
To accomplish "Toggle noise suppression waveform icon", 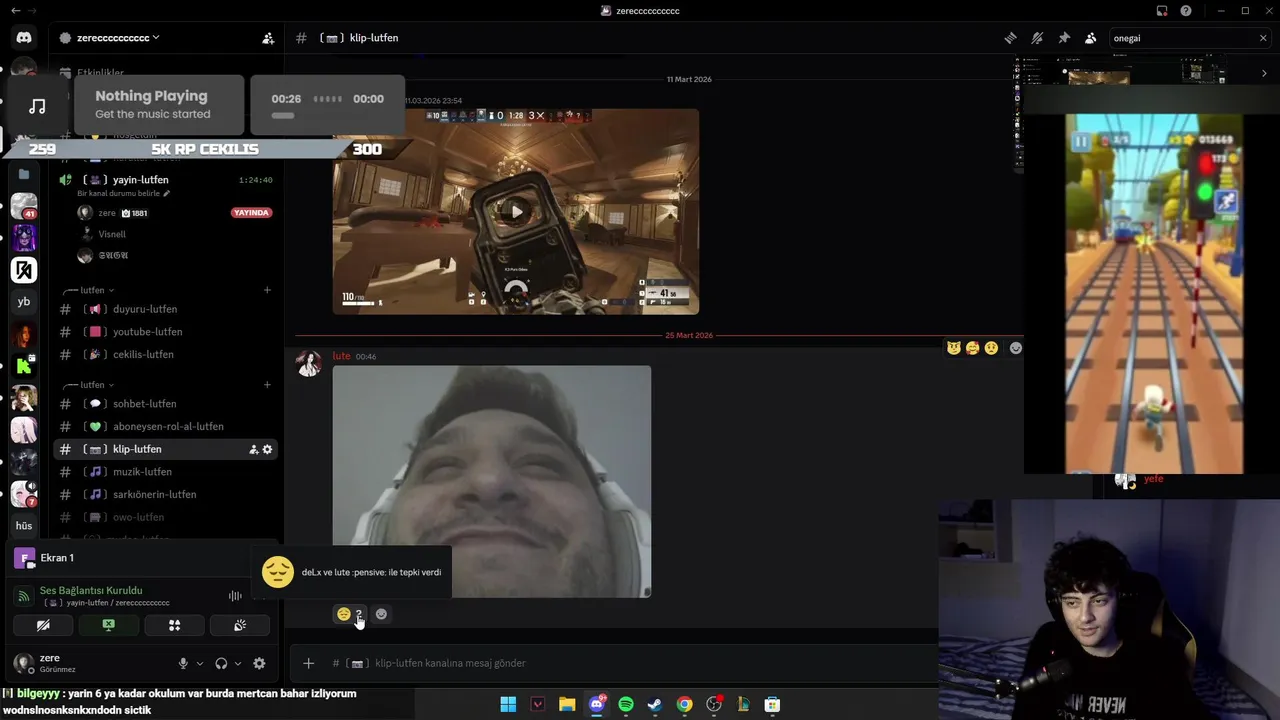I will coord(235,596).
